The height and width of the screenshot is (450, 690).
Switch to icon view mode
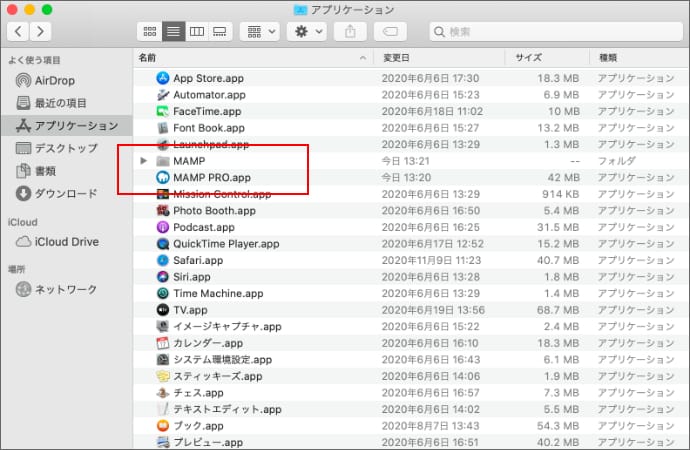(150, 32)
